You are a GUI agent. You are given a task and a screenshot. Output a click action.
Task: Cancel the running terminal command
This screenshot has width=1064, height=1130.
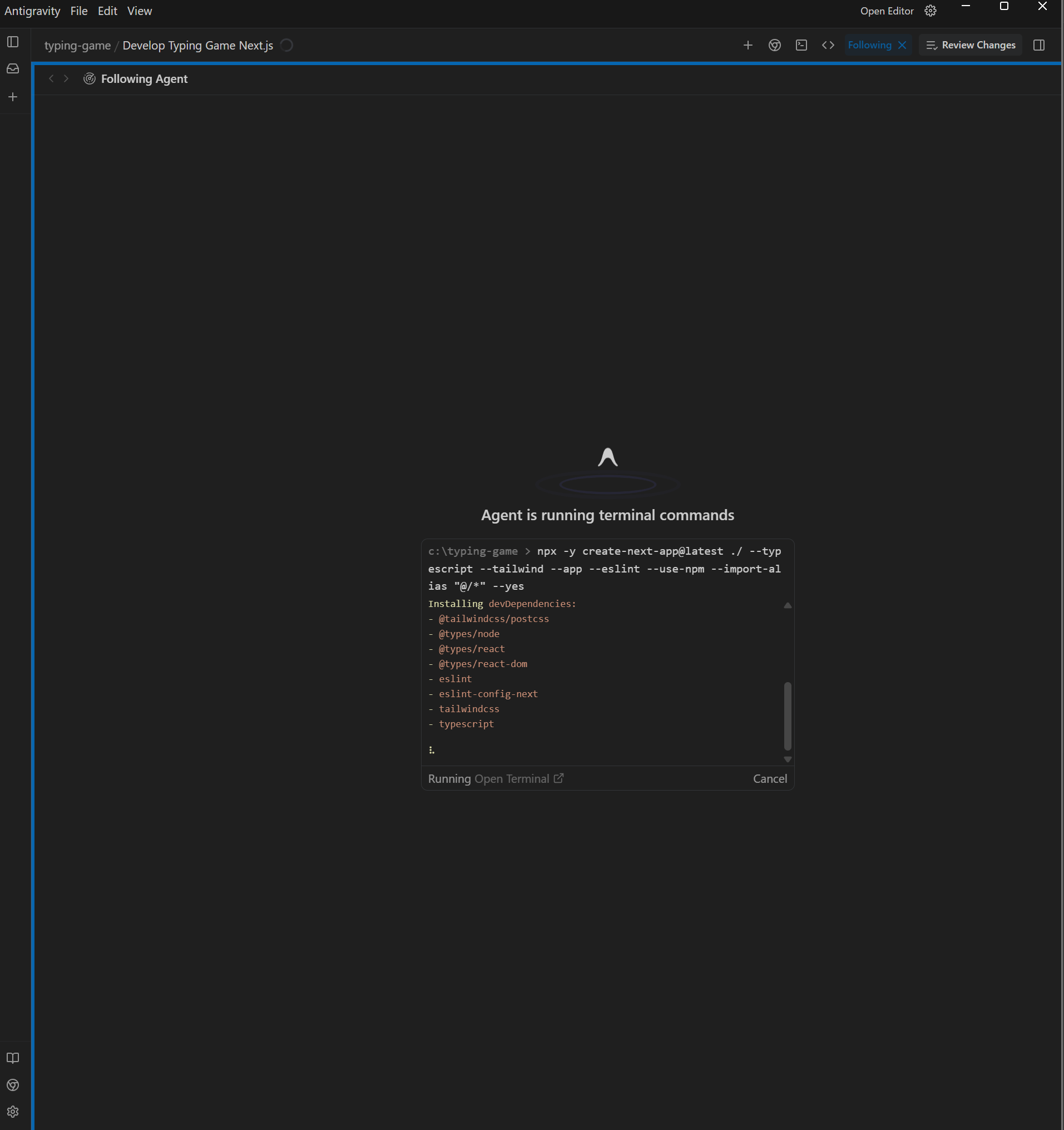pos(770,779)
